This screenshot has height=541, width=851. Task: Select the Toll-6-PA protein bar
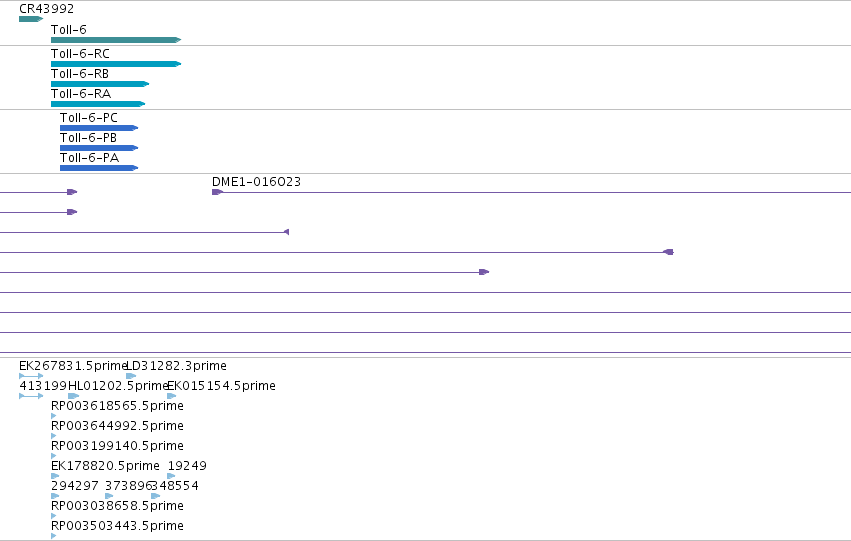[x=99, y=168]
